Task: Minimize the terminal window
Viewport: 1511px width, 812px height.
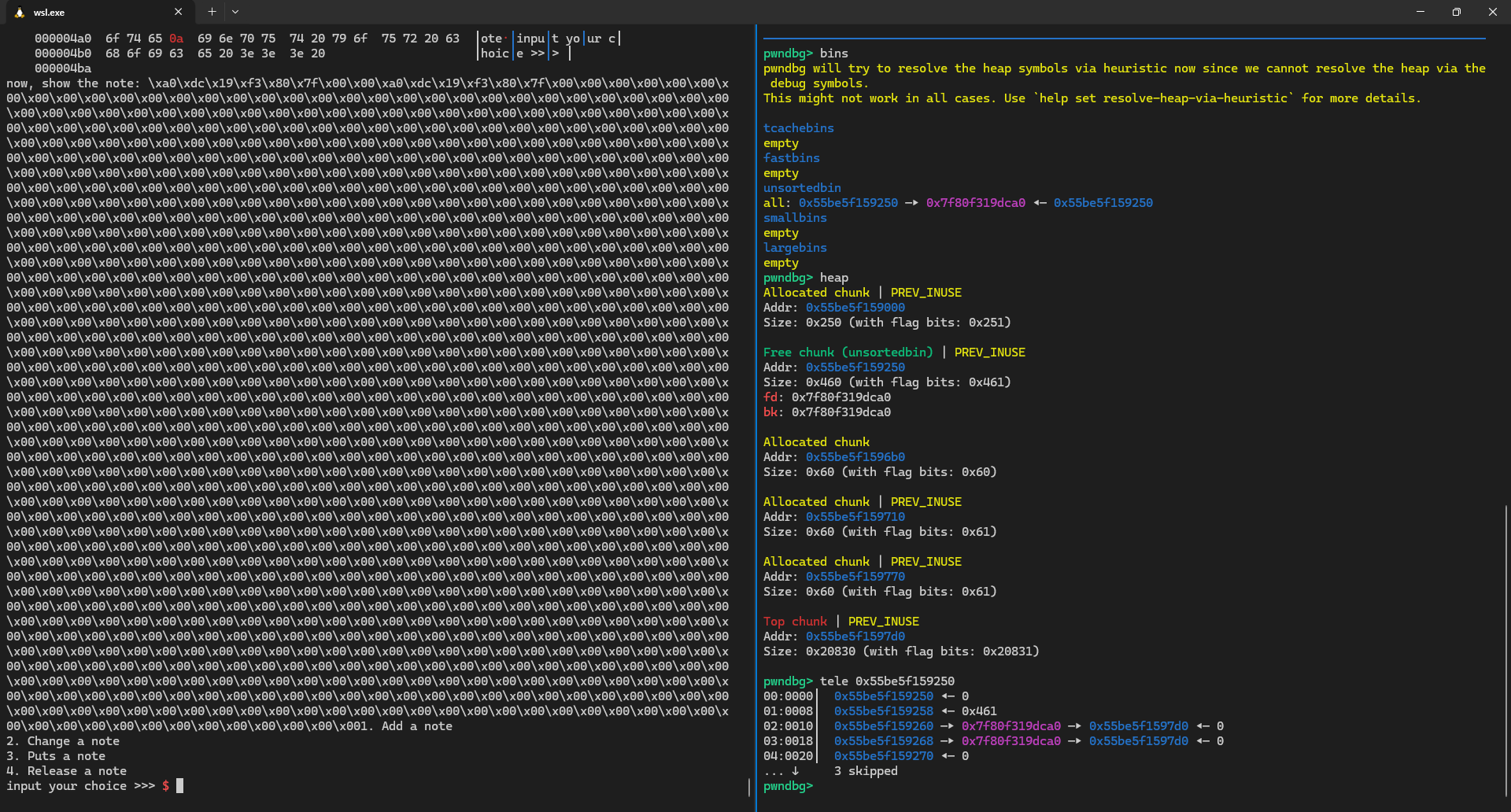Action: (x=1420, y=12)
